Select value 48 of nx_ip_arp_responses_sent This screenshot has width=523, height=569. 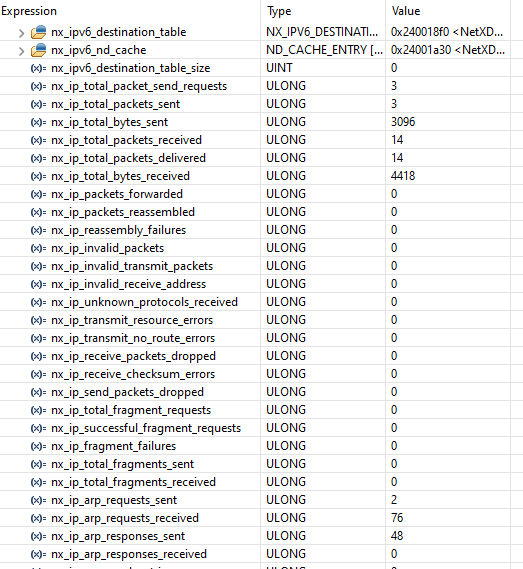pos(397,536)
